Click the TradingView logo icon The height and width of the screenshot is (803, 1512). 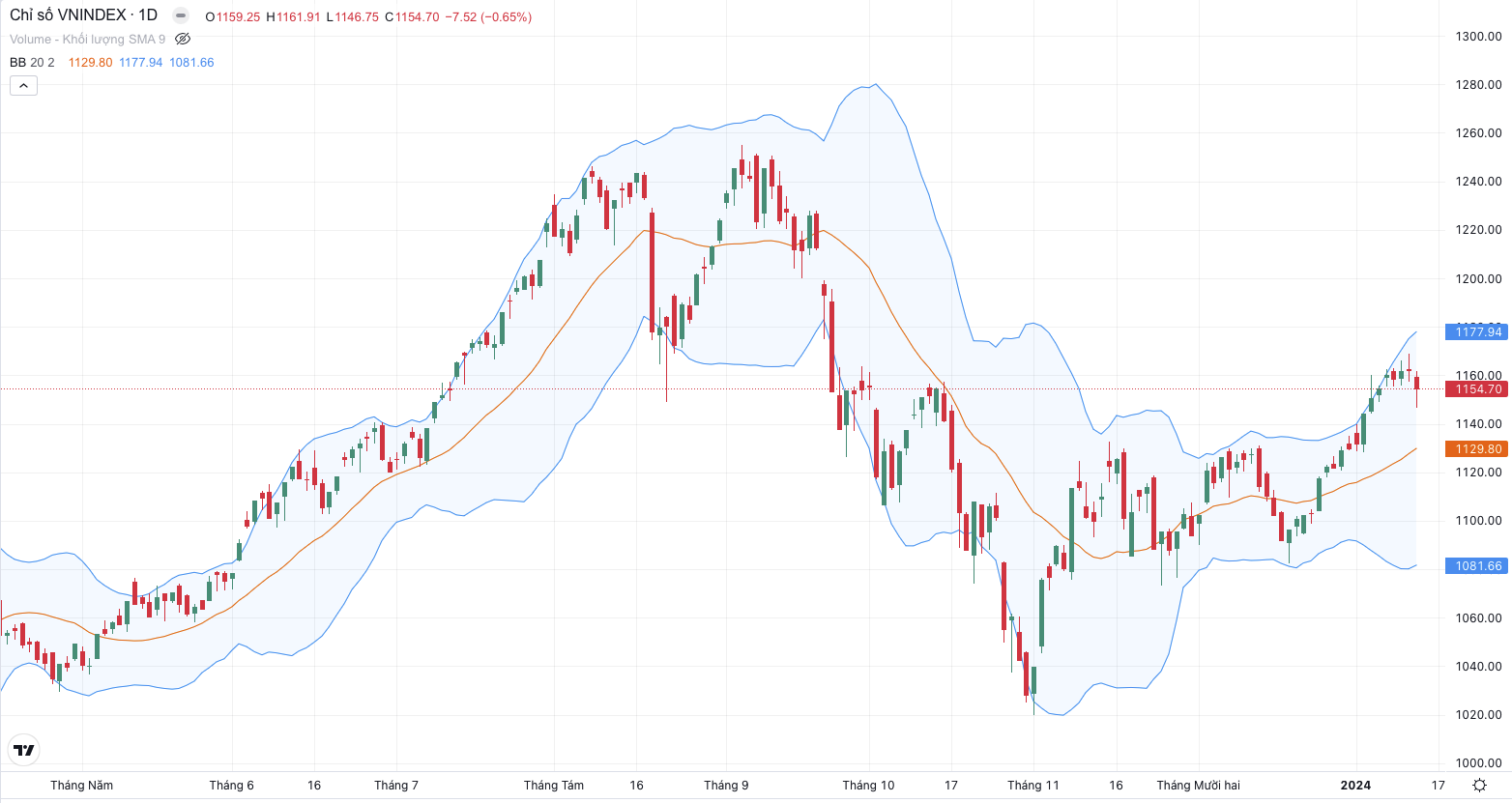click(x=23, y=750)
